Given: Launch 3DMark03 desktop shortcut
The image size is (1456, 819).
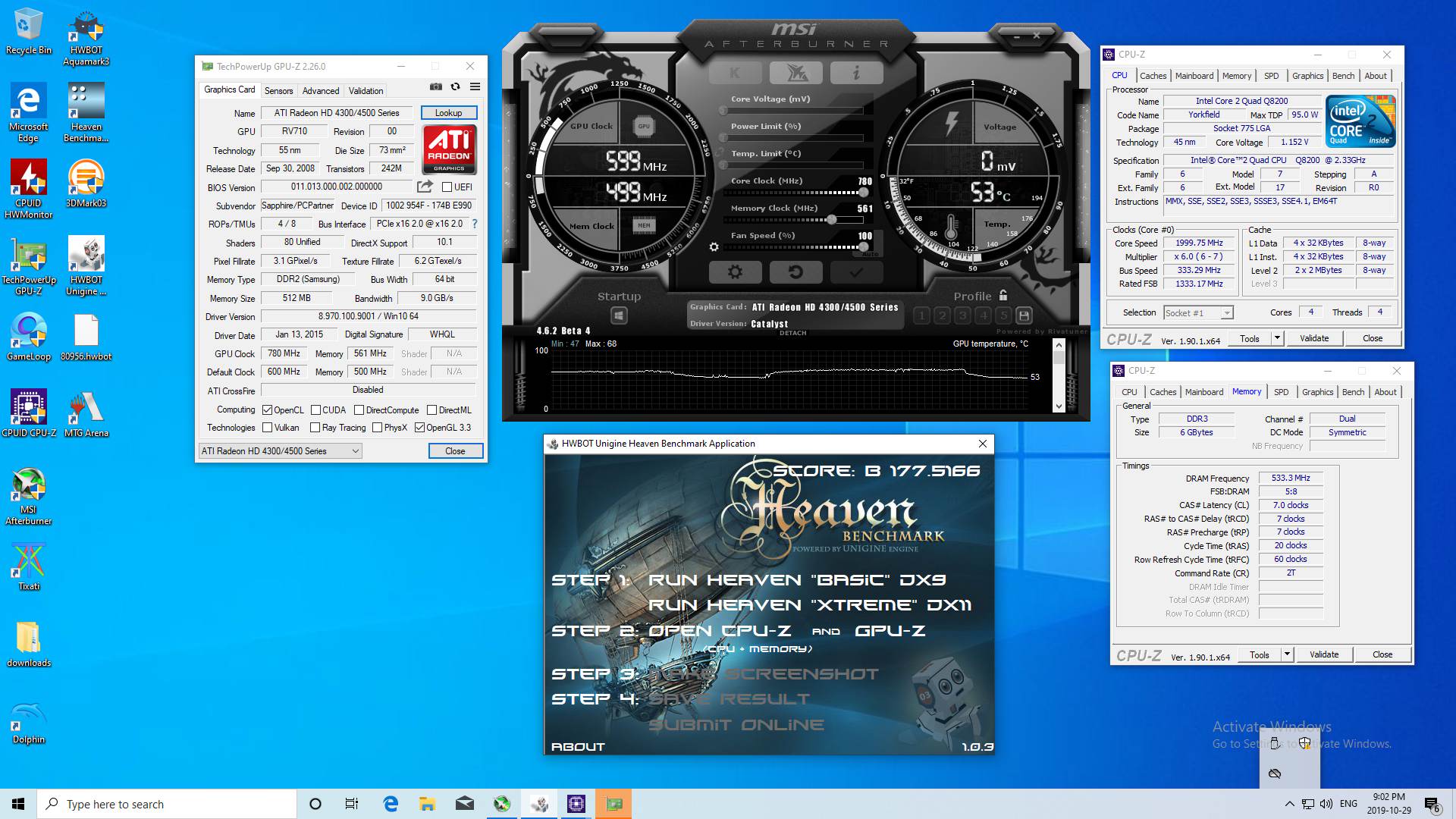Looking at the screenshot, I should click(x=86, y=184).
